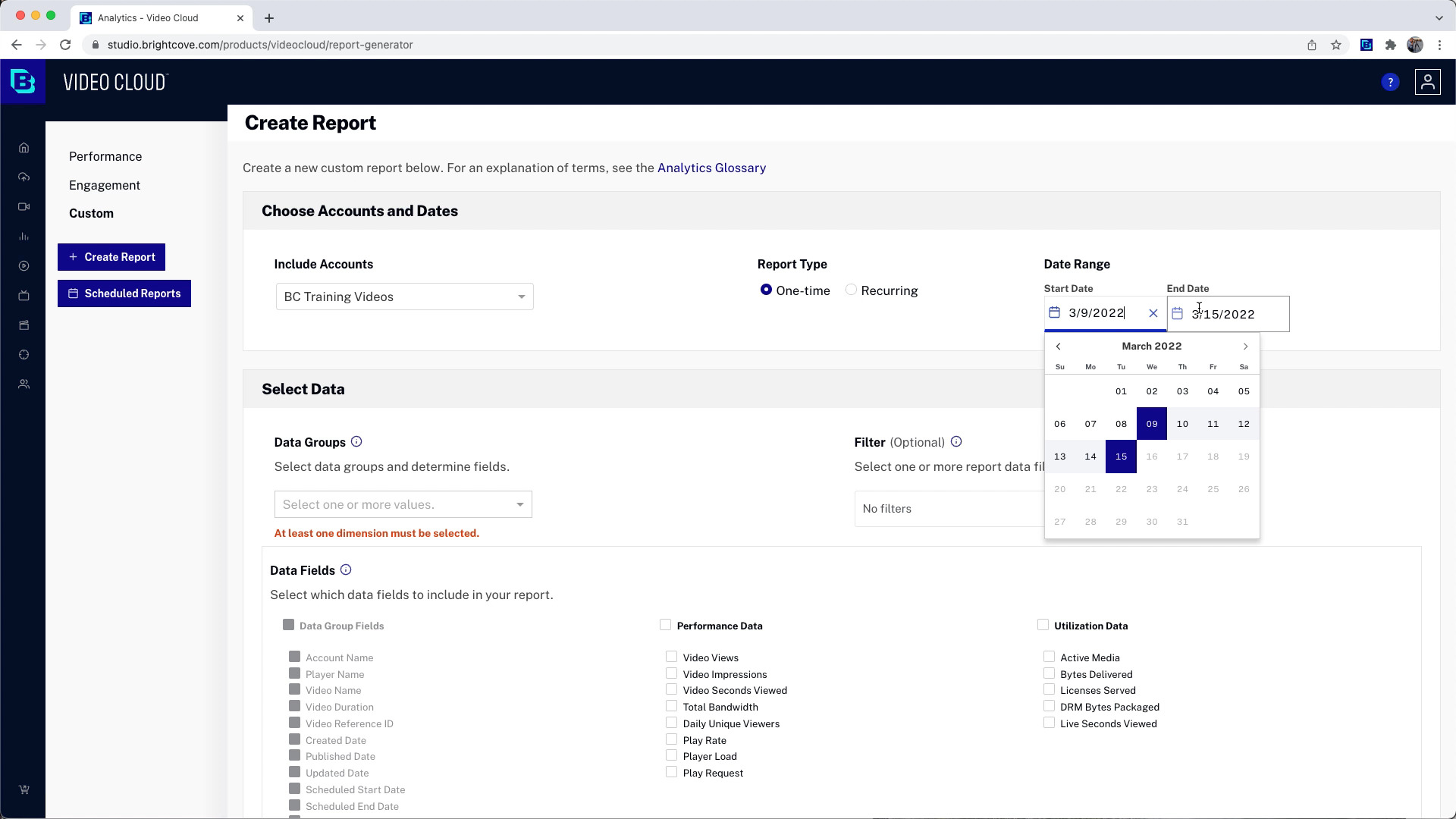Click the Engagement navigation icon
Viewport: 1456px width, 819px height.
(104, 185)
